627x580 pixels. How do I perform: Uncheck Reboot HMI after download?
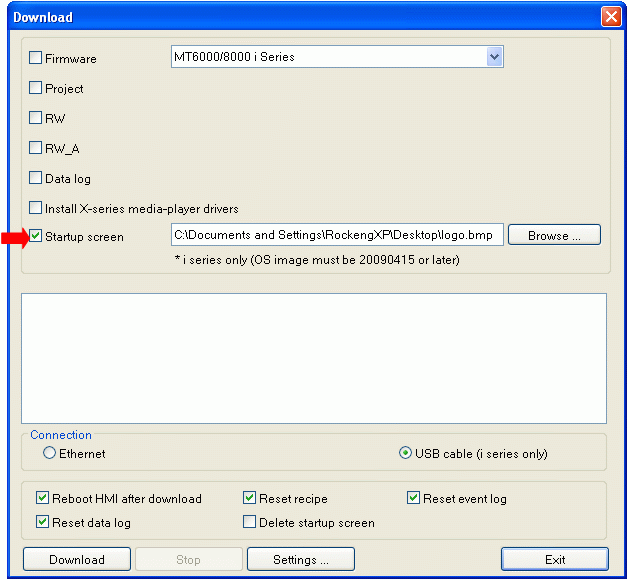tap(42, 498)
